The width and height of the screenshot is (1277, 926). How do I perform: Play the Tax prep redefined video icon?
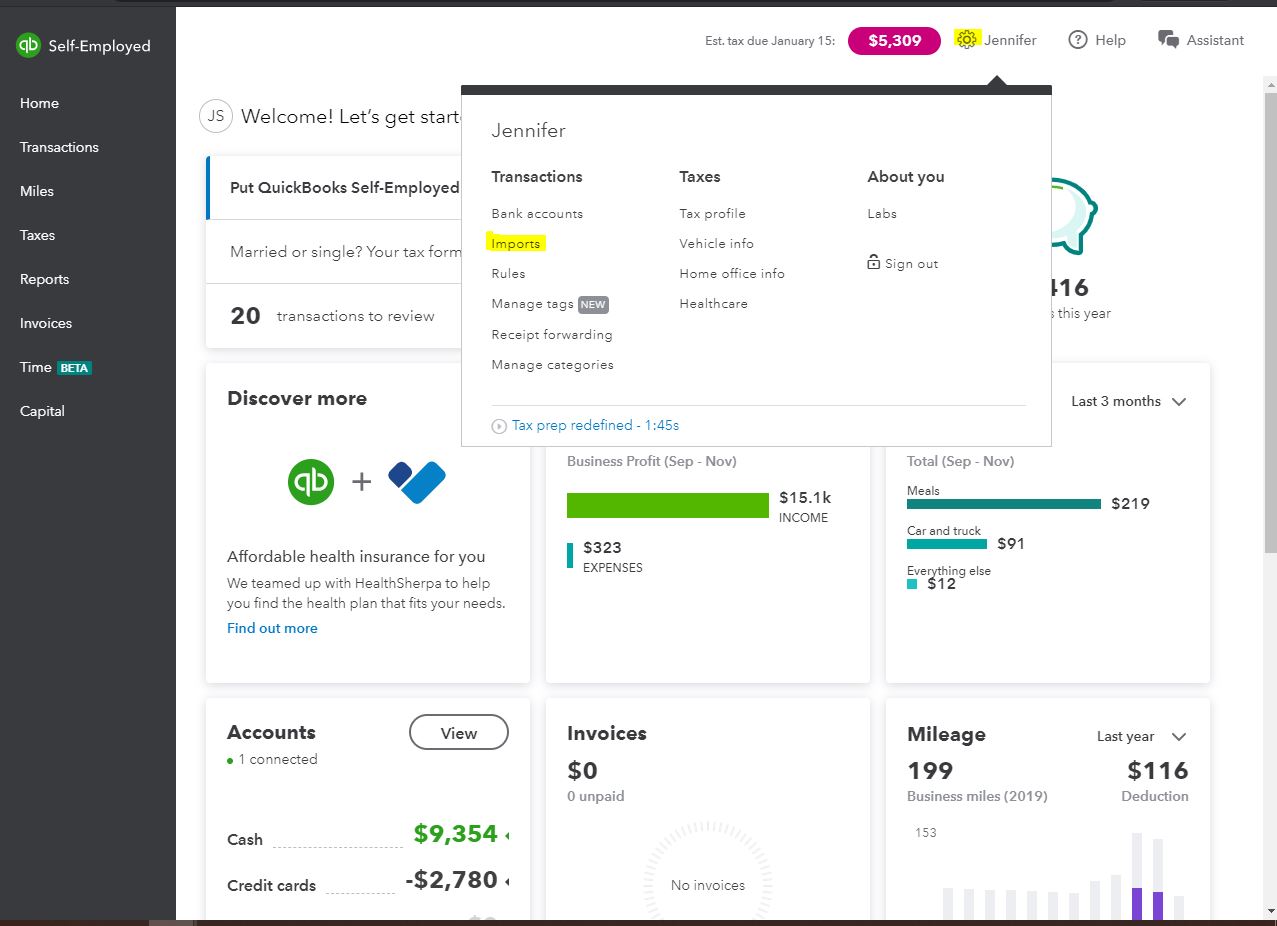click(499, 426)
